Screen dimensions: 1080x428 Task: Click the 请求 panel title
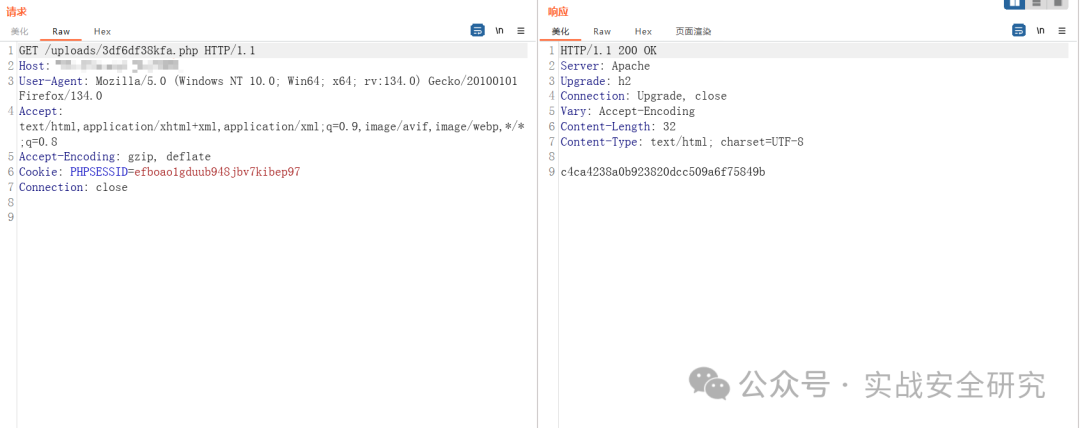tap(15, 11)
